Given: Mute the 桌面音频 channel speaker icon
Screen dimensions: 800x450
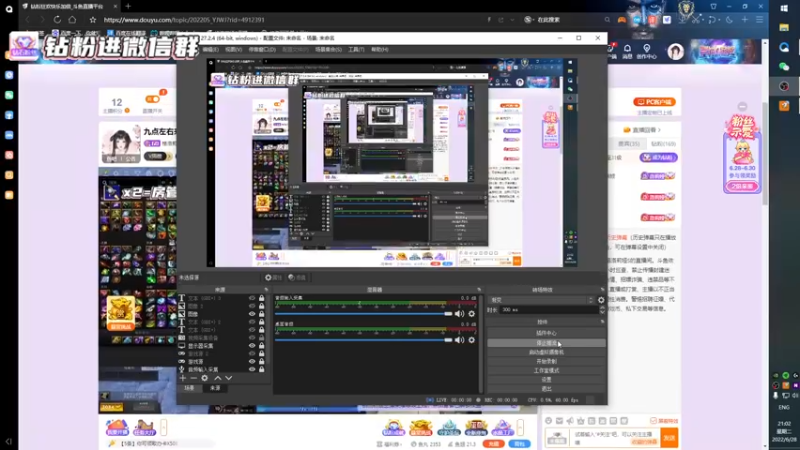Looking at the screenshot, I should [x=459, y=340].
